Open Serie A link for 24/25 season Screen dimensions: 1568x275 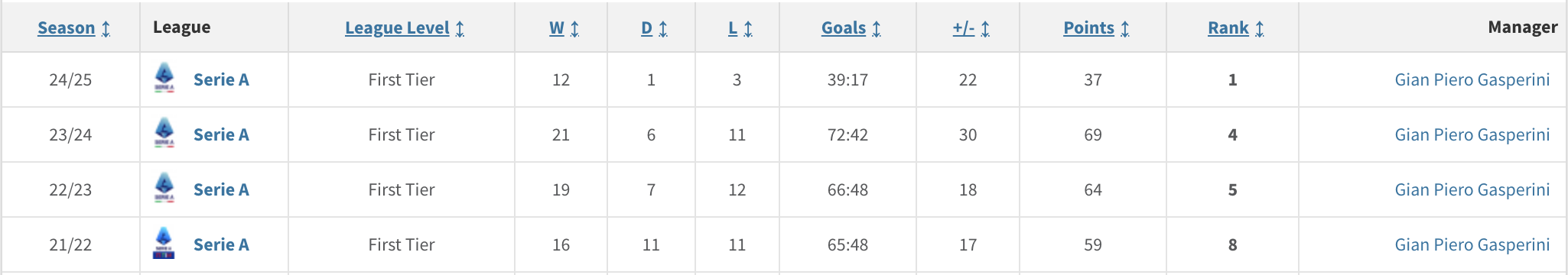tap(221, 79)
